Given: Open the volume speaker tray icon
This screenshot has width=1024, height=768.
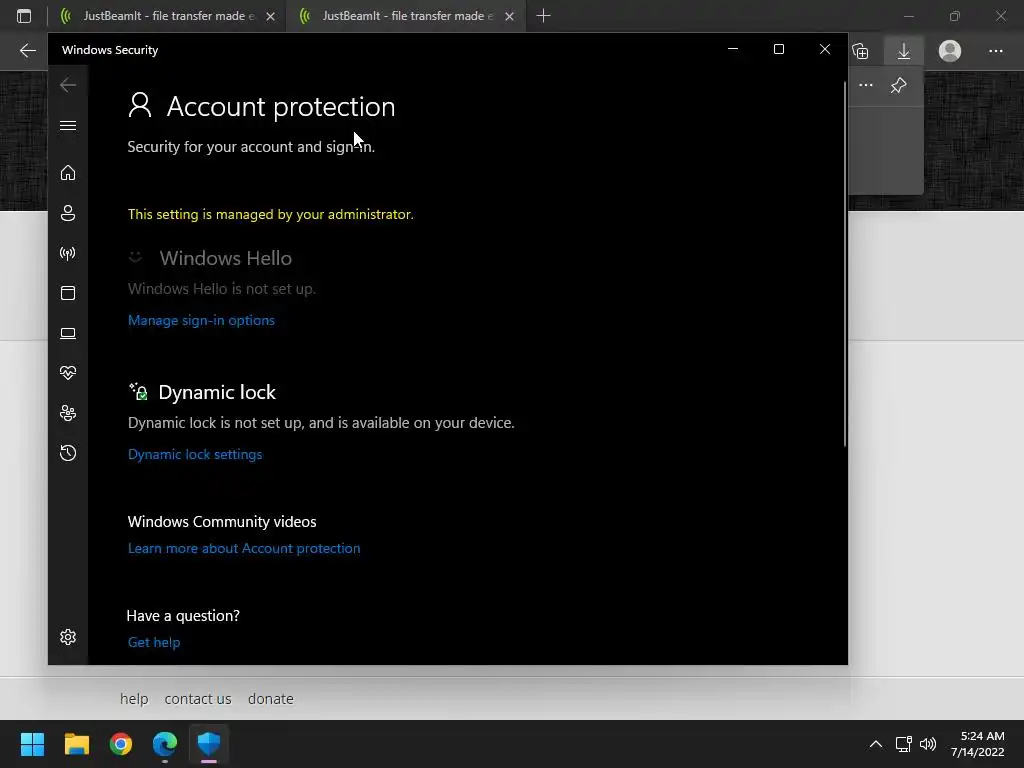Looking at the screenshot, I should click(x=927, y=744).
